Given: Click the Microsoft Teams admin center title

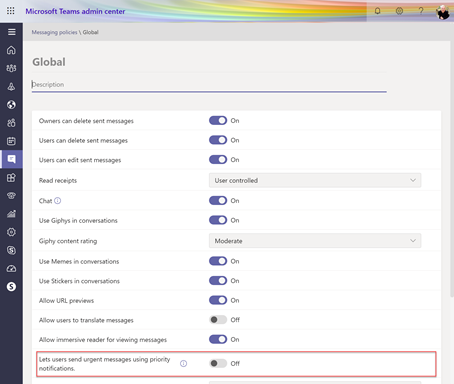Looking at the screenshot, I should tap(75, 11).
